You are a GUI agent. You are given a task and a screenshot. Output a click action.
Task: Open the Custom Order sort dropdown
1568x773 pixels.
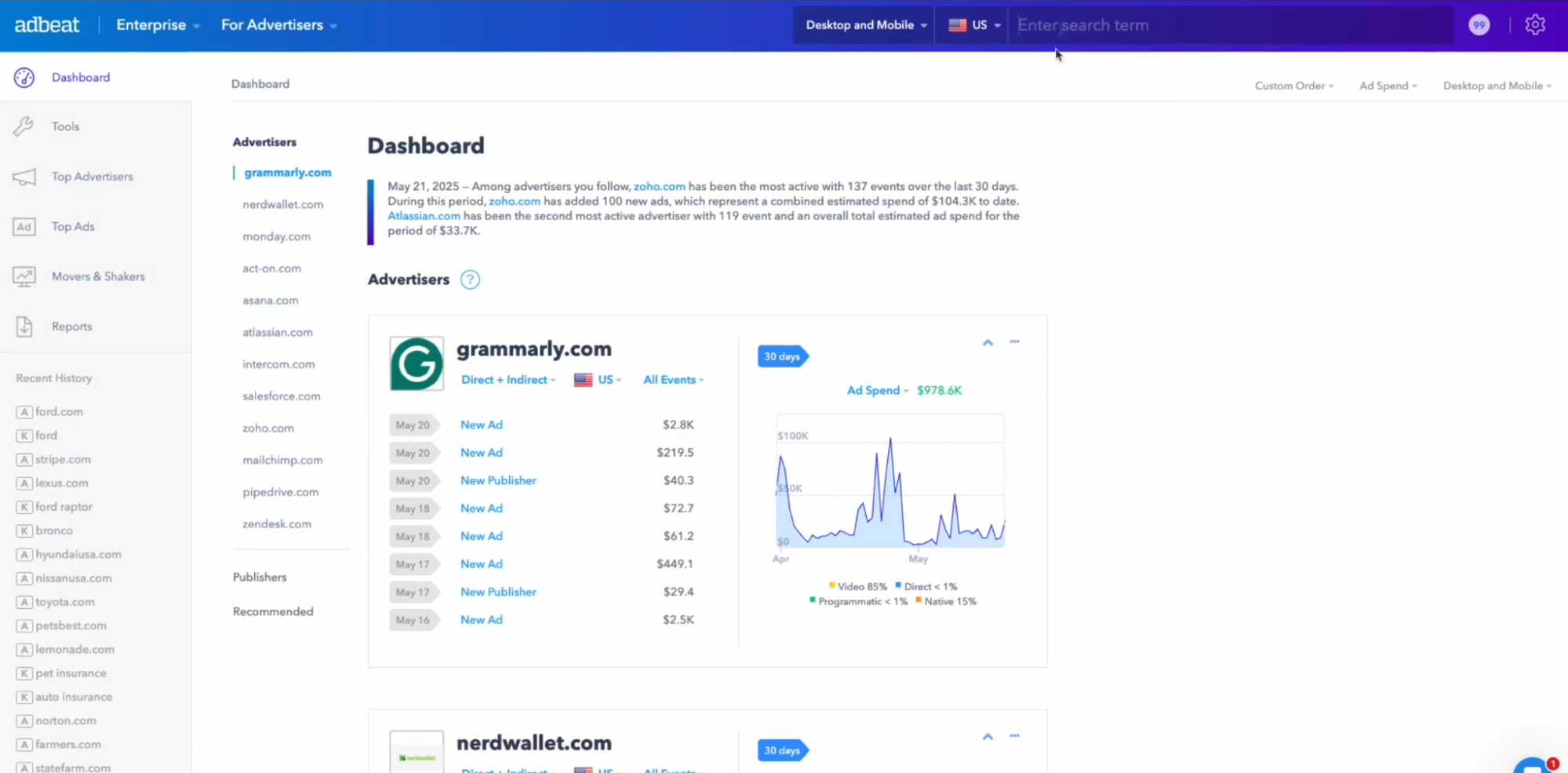(x=1294, y=86)
